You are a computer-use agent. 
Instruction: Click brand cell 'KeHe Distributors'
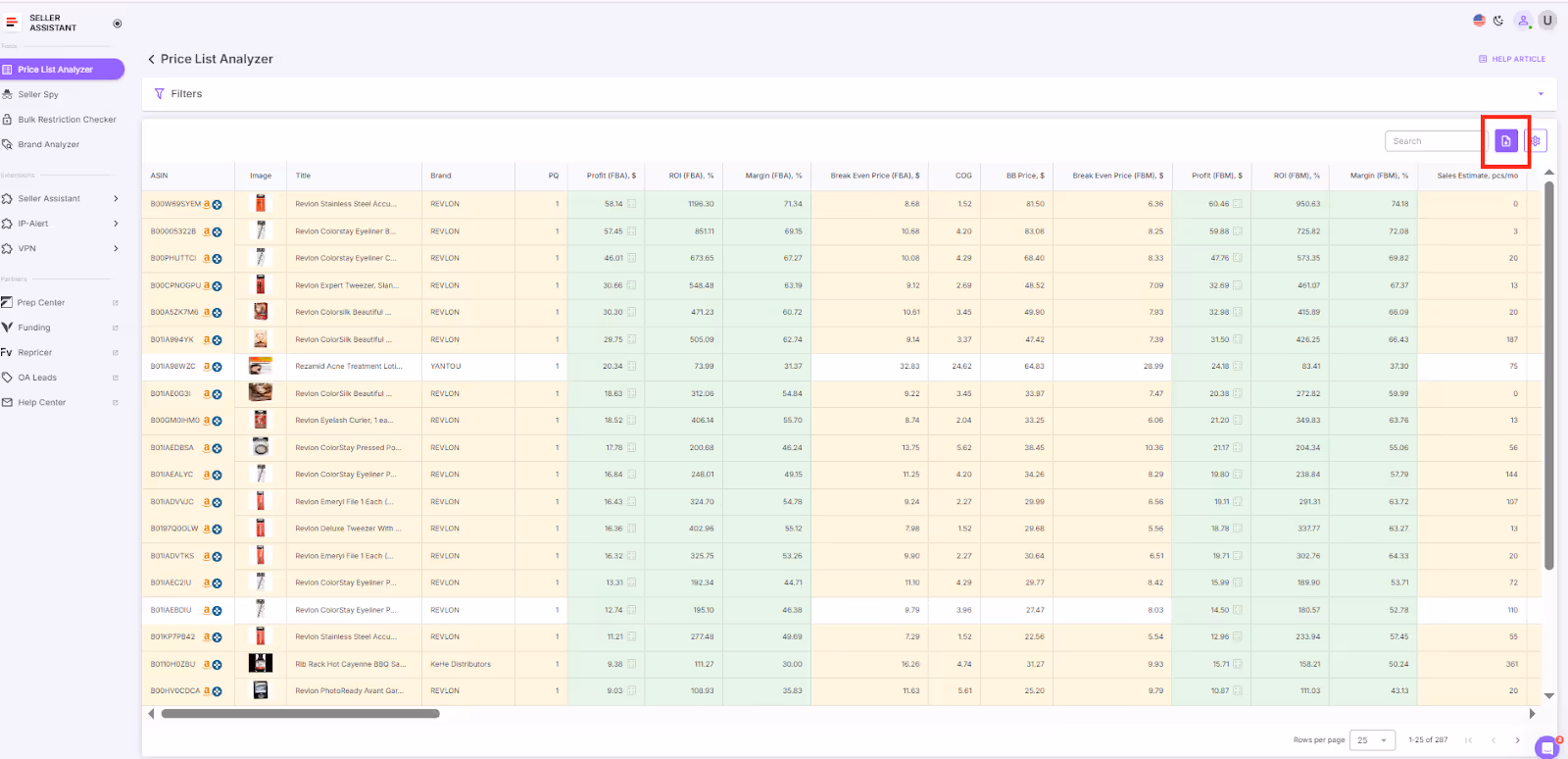coord(461,664)
